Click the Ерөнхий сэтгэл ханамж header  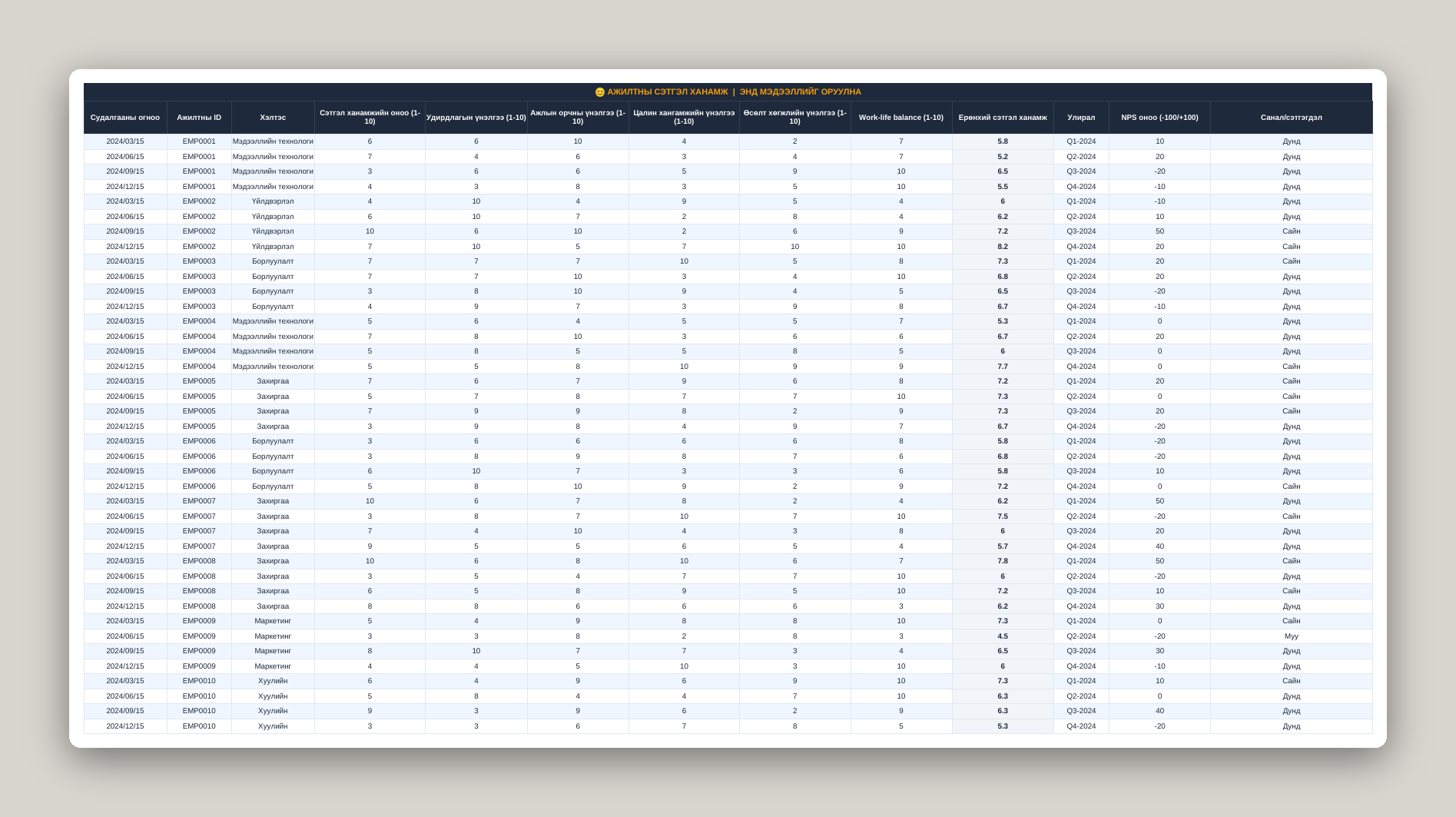pyautogui.click(x=1003, y=118)
